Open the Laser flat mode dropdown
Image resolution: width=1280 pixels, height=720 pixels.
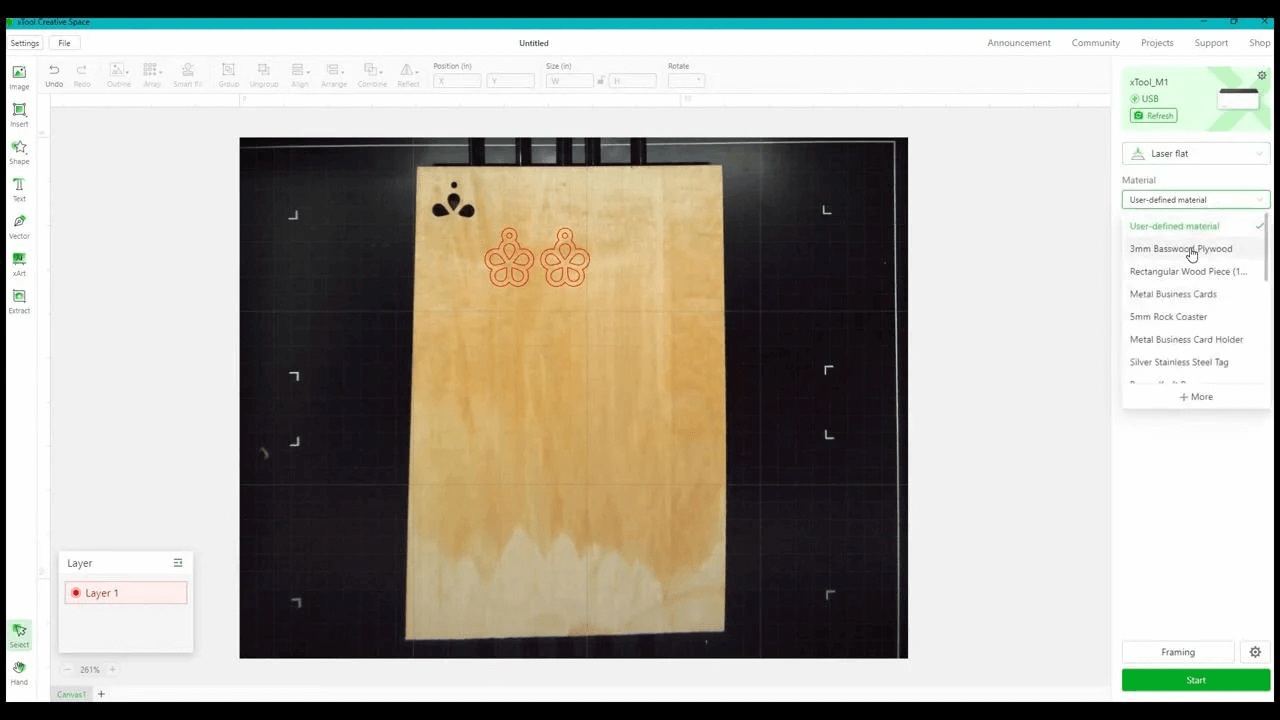(x=1196, y=153)
